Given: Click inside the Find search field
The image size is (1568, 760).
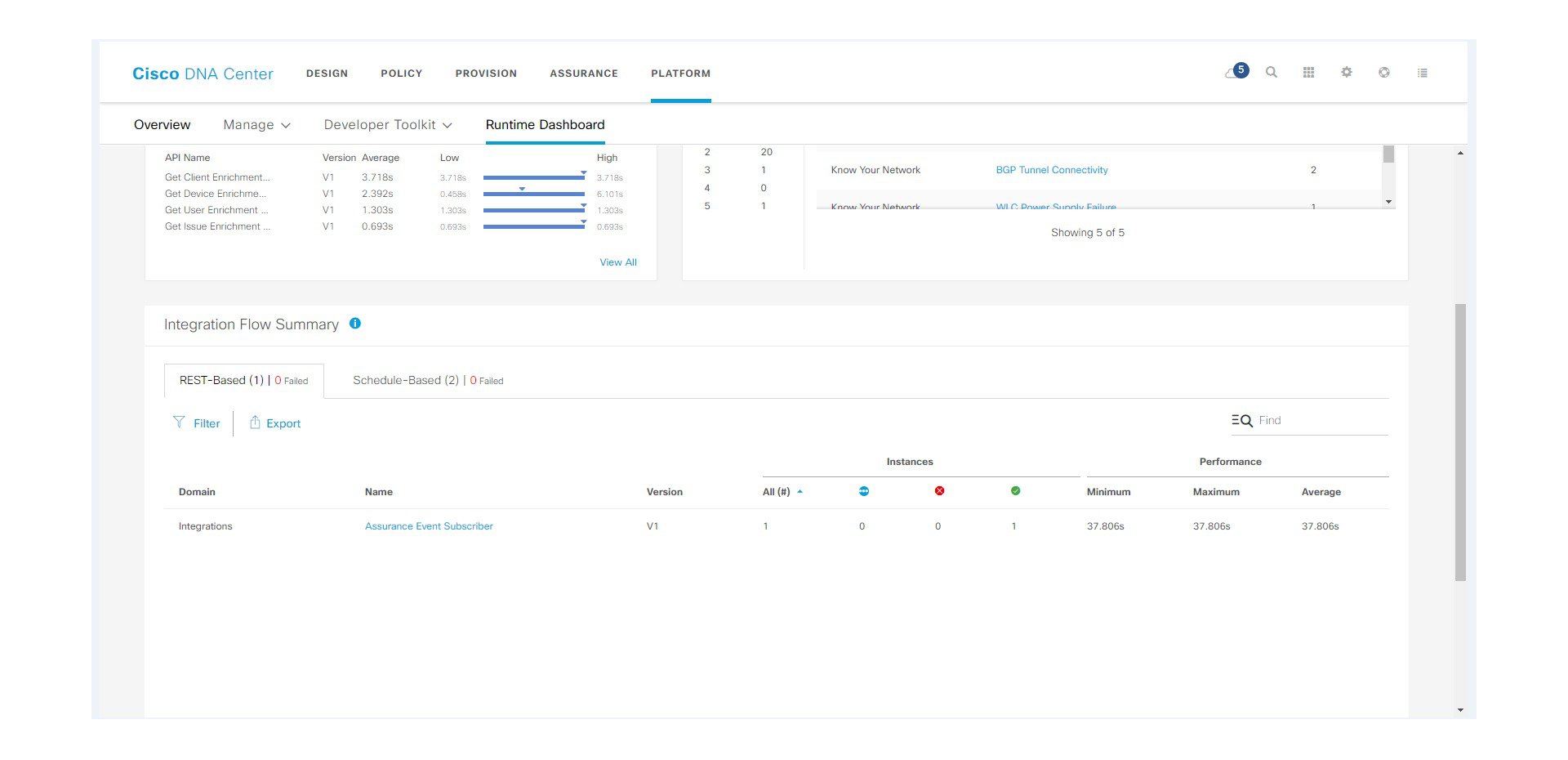Looking at the screenshot, I should click(1298, 420).
